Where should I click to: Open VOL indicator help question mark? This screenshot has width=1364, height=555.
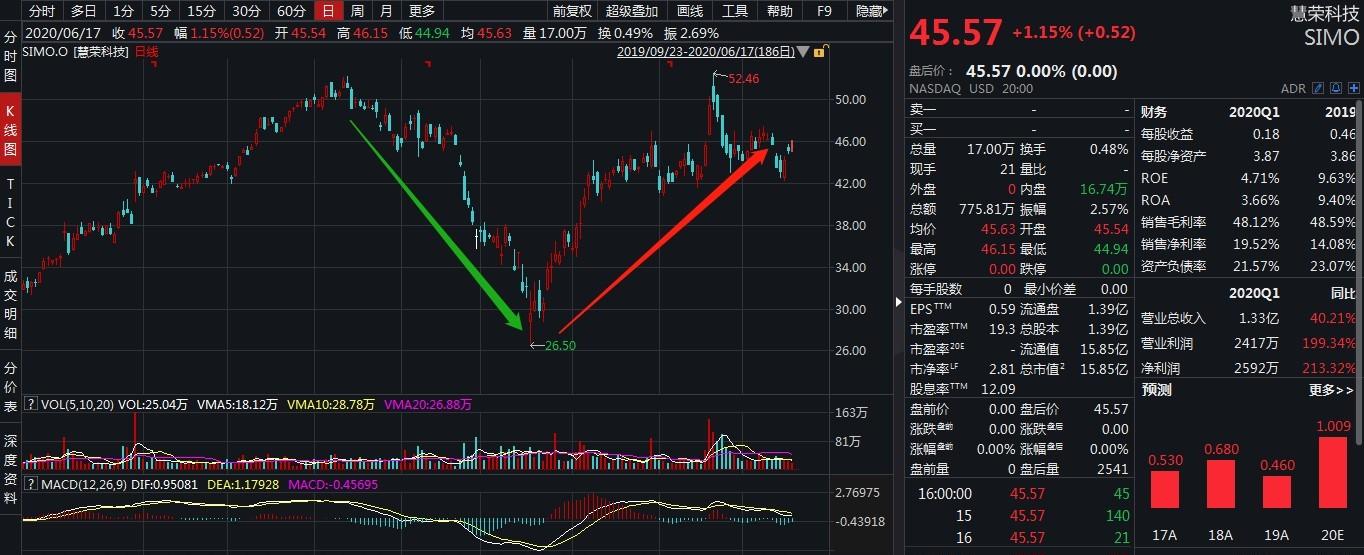coord(30,405)
